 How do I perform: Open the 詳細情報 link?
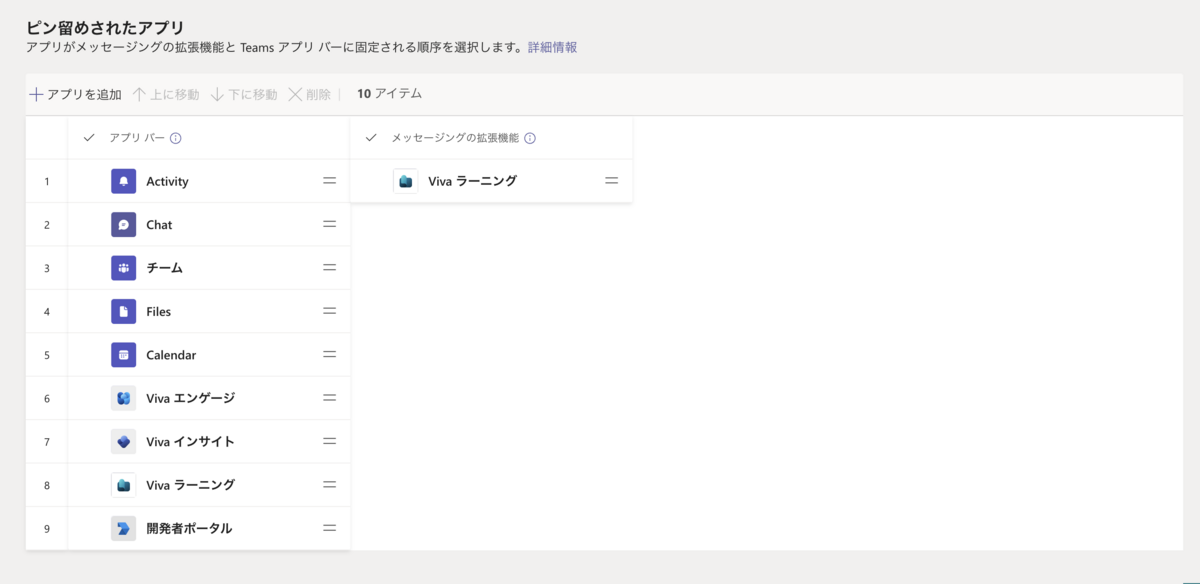(552, 47)
